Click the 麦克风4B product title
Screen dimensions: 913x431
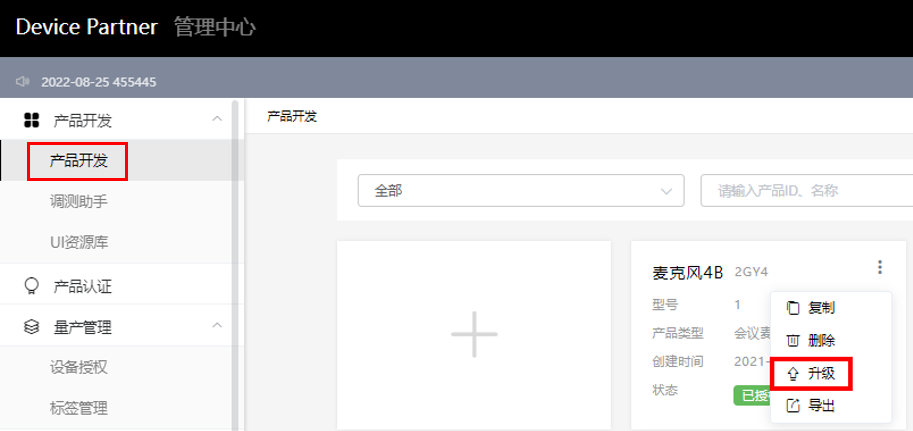click(x=687, y=272)
